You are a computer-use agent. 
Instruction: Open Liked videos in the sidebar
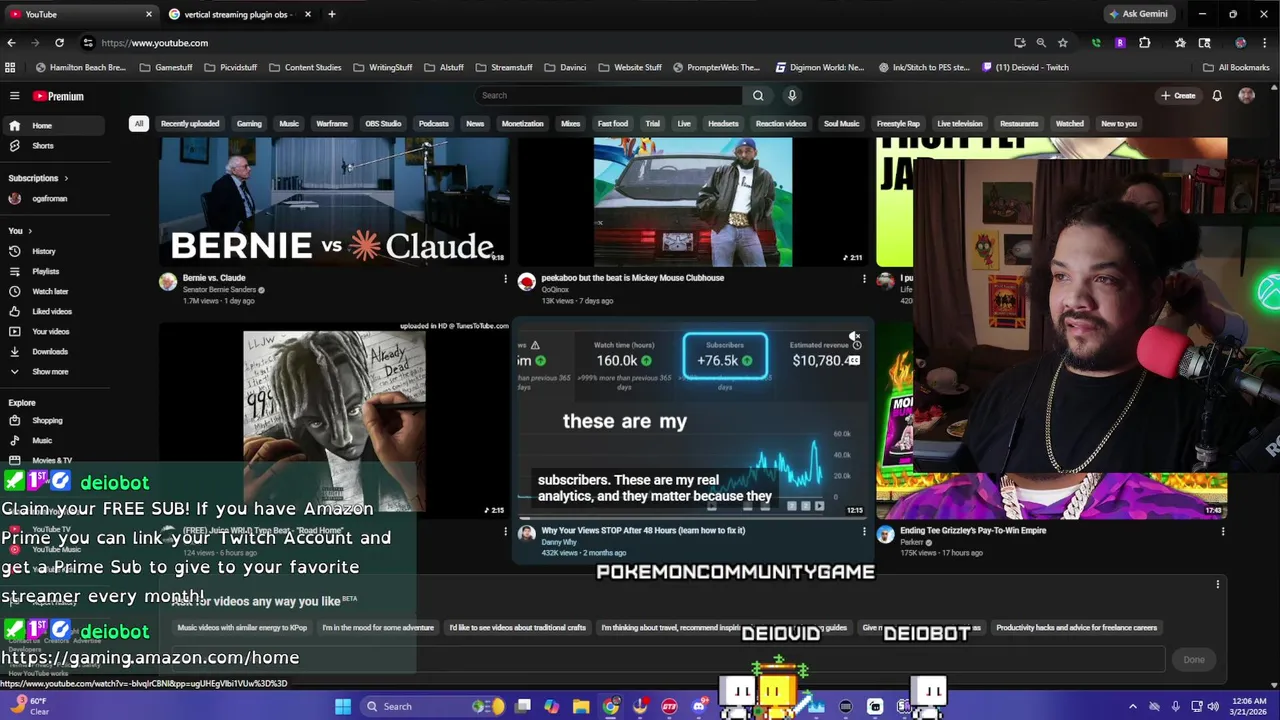[x=52, y=311]
